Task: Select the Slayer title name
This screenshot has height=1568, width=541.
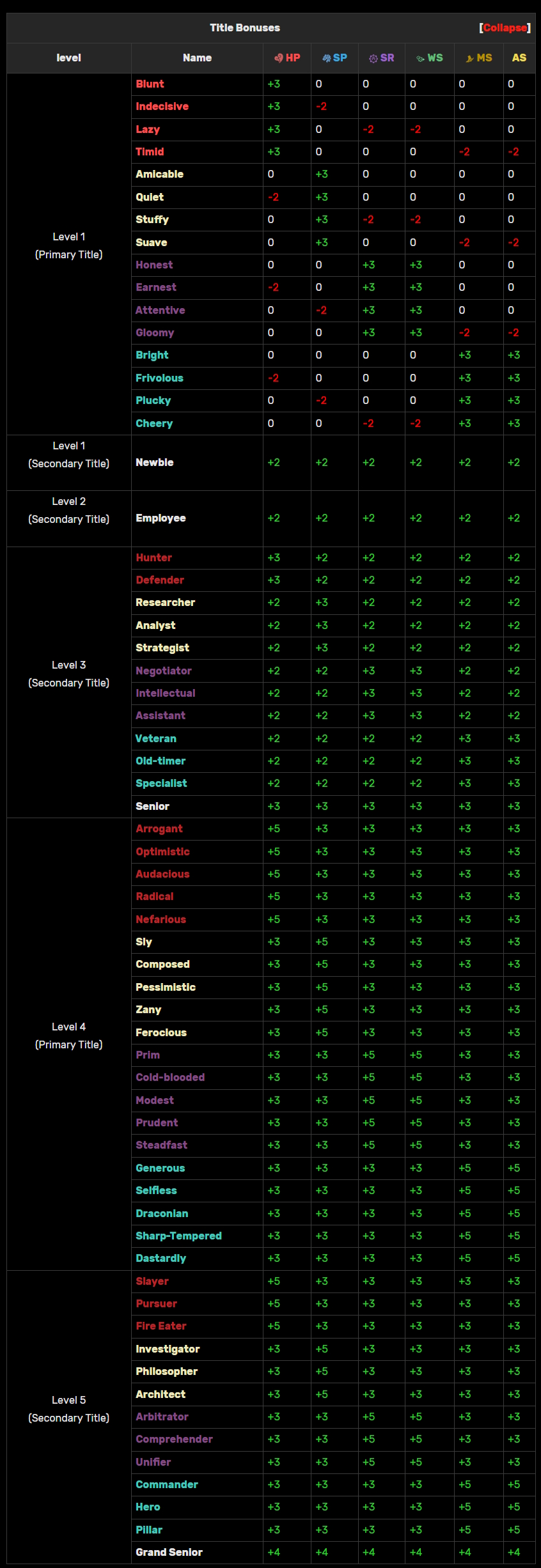Action: pyautogui.click(x=152, y=1282)
